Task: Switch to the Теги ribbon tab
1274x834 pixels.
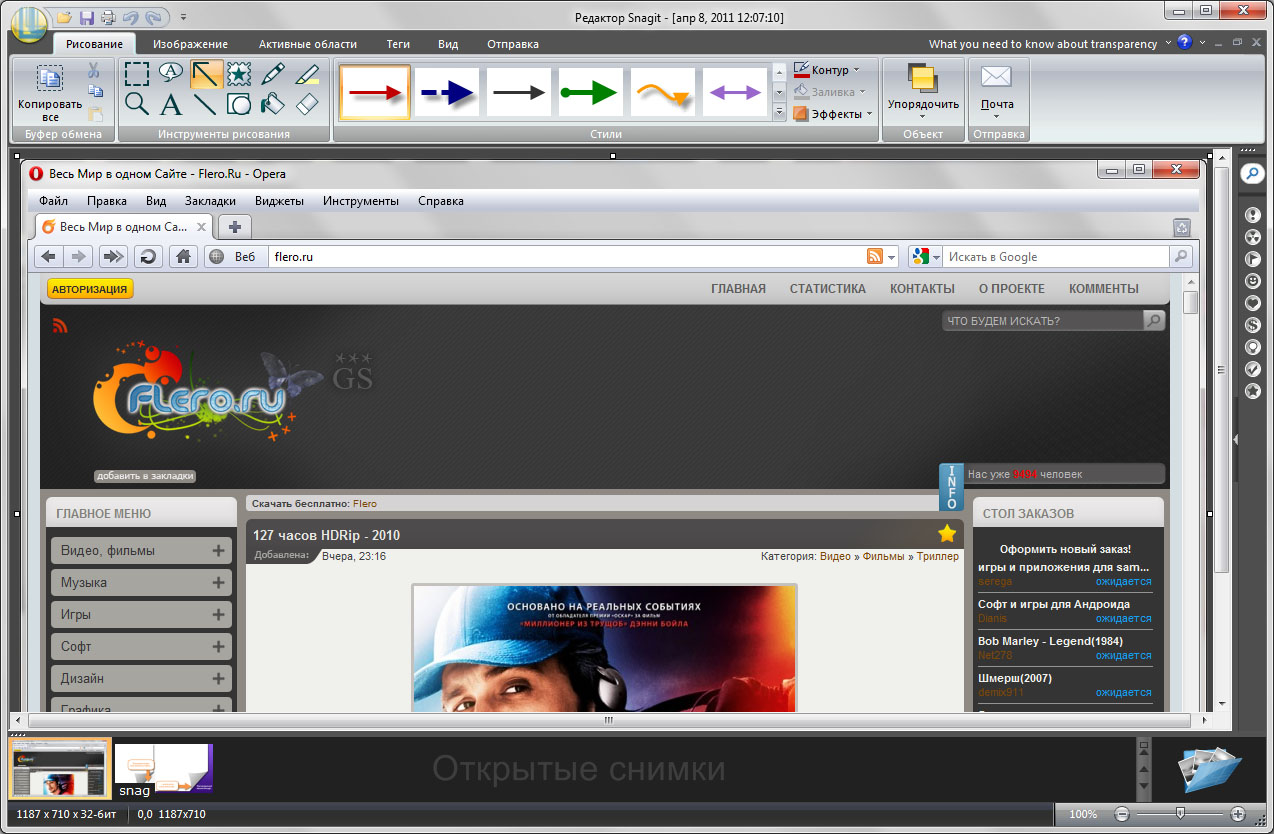Action: (x=398, y=44)
